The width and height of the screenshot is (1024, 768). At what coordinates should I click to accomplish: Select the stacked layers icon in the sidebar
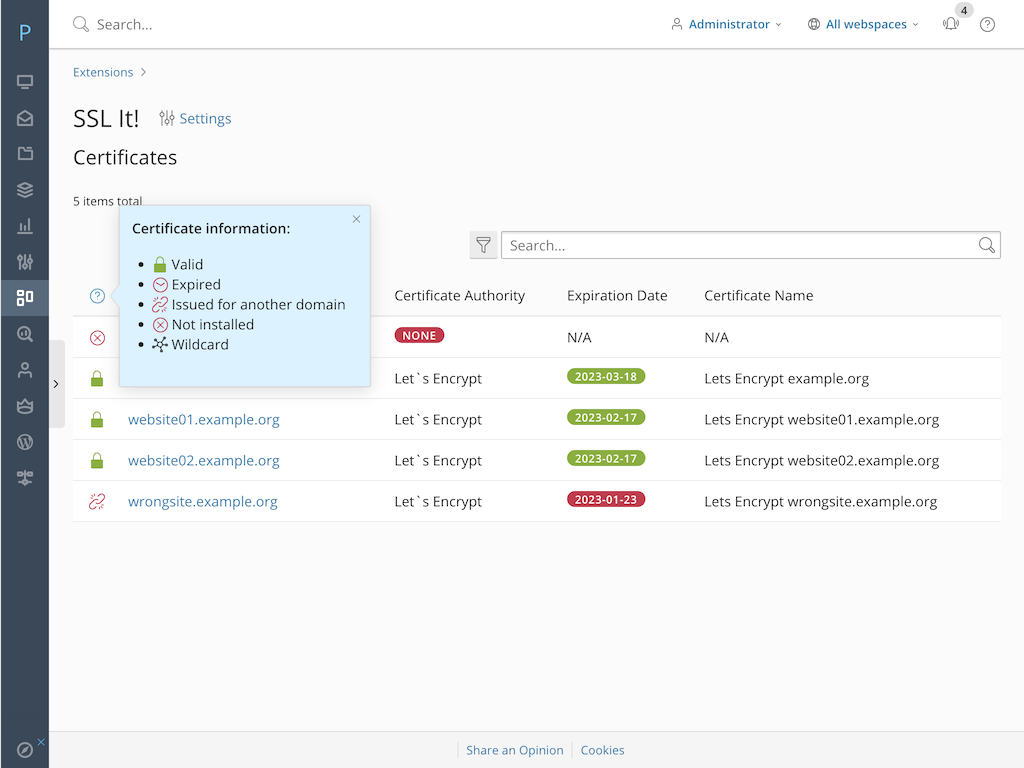click(x=25, y=190)
